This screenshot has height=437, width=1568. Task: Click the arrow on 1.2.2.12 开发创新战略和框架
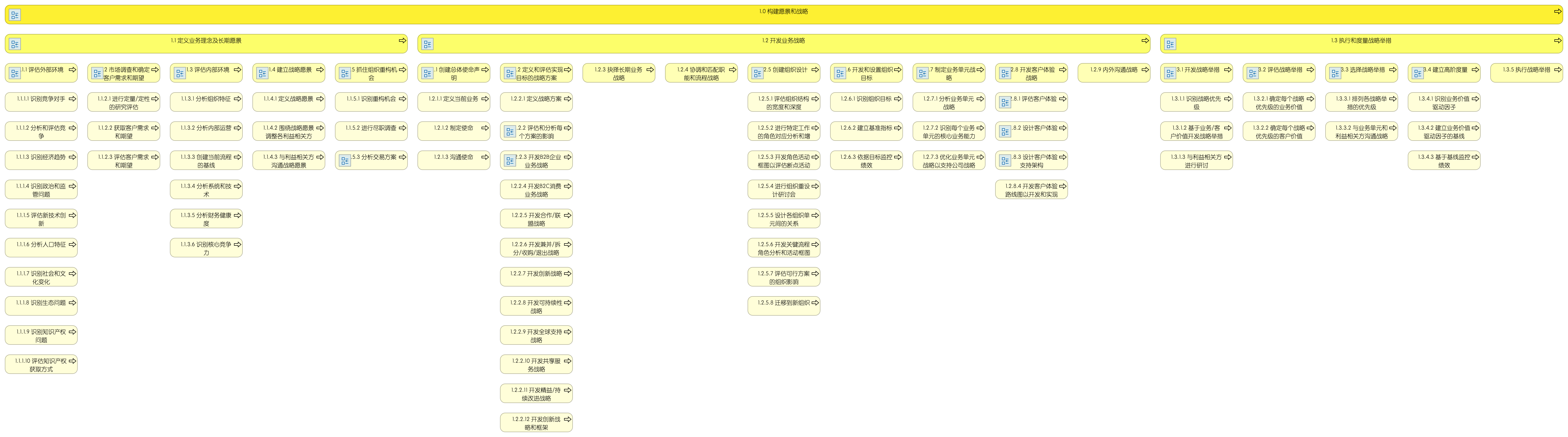[567, 419]
